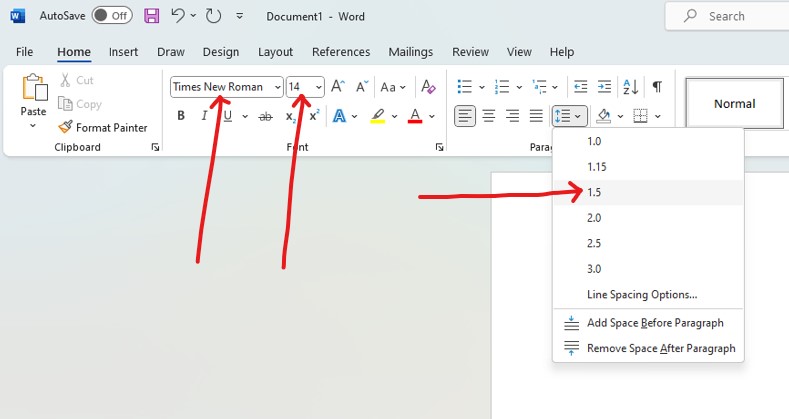789x419 pixels.
Task: Center align the paragraph
Action: coord(489,116)
